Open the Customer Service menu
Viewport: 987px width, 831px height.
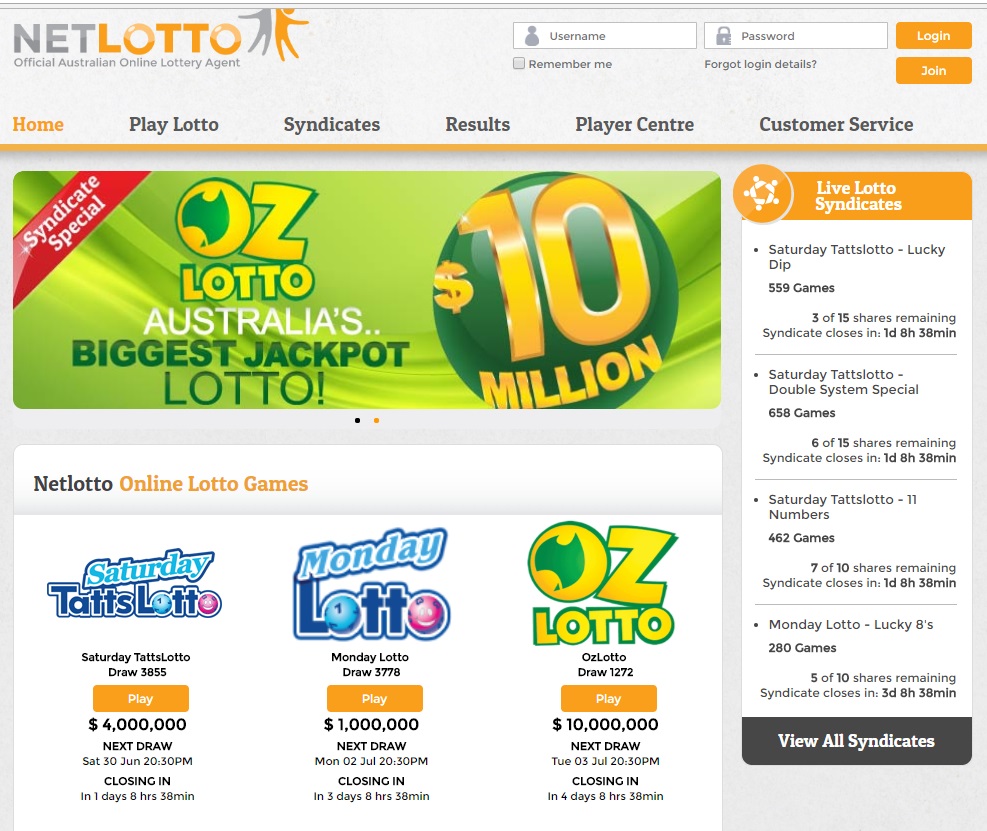pyautogui.click(x=836, y=124)
